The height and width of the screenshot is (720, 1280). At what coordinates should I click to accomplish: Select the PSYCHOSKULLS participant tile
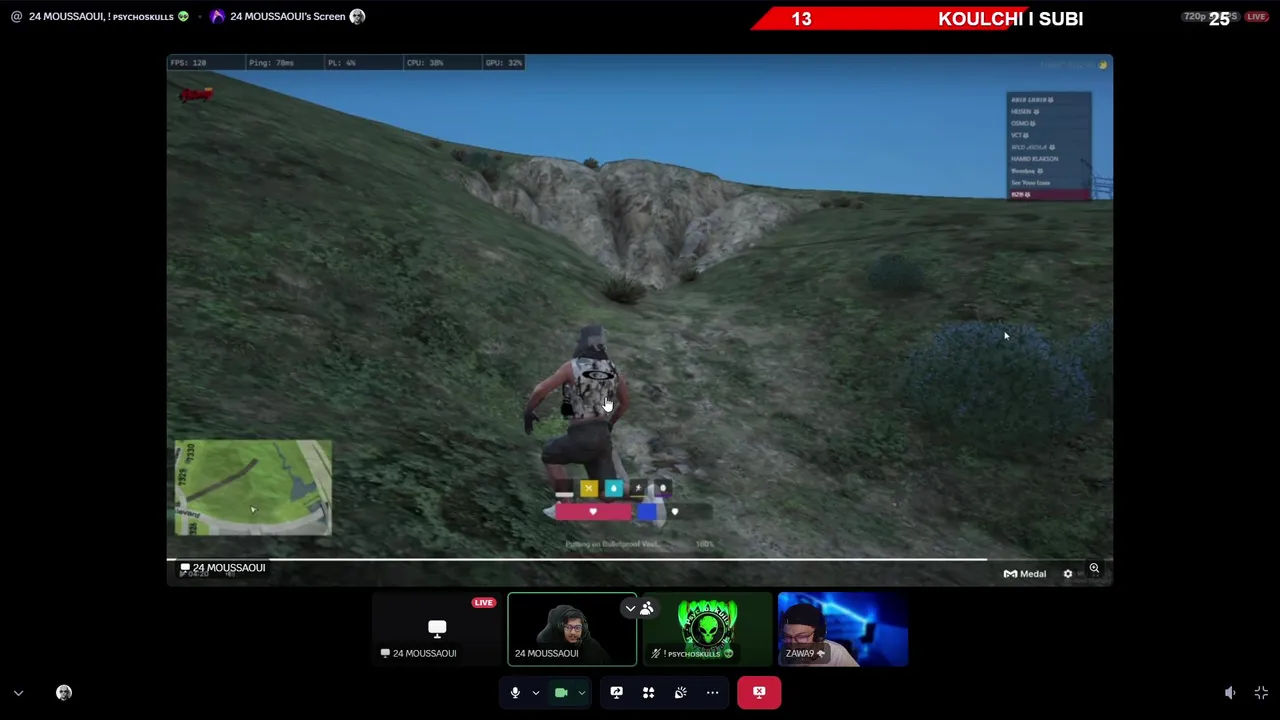[x=708, y=630]
